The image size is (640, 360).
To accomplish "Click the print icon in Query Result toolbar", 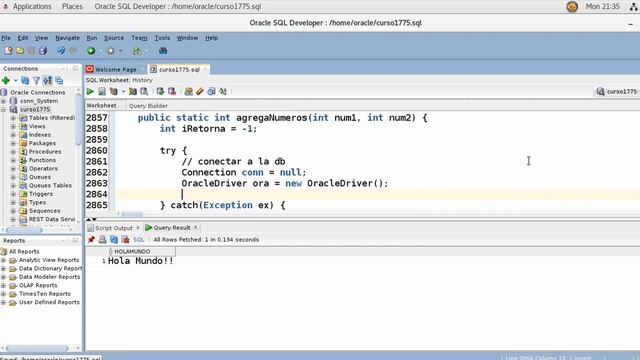I will [x=102, y=240].
